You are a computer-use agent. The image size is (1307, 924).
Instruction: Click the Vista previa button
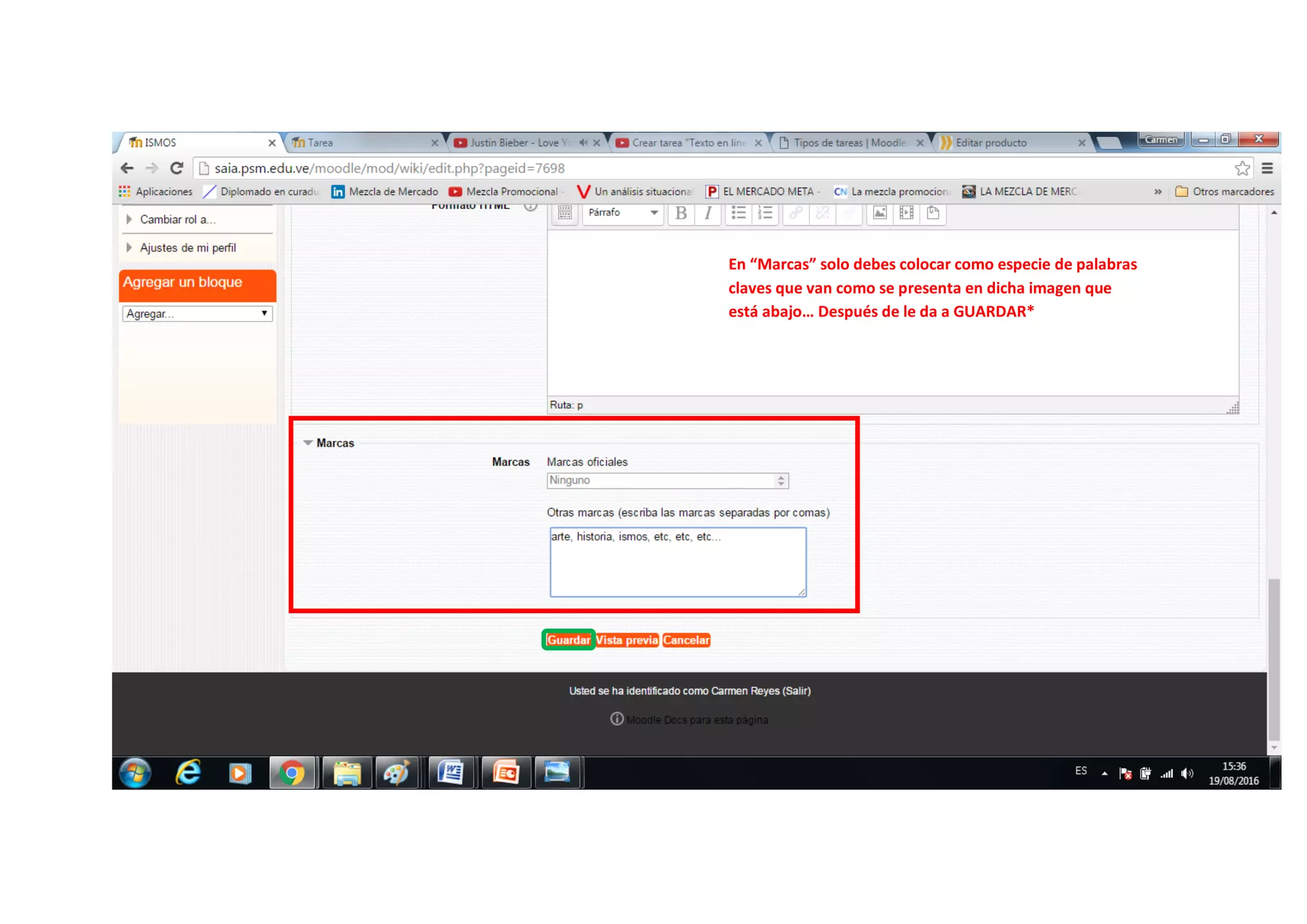(627, 640)
